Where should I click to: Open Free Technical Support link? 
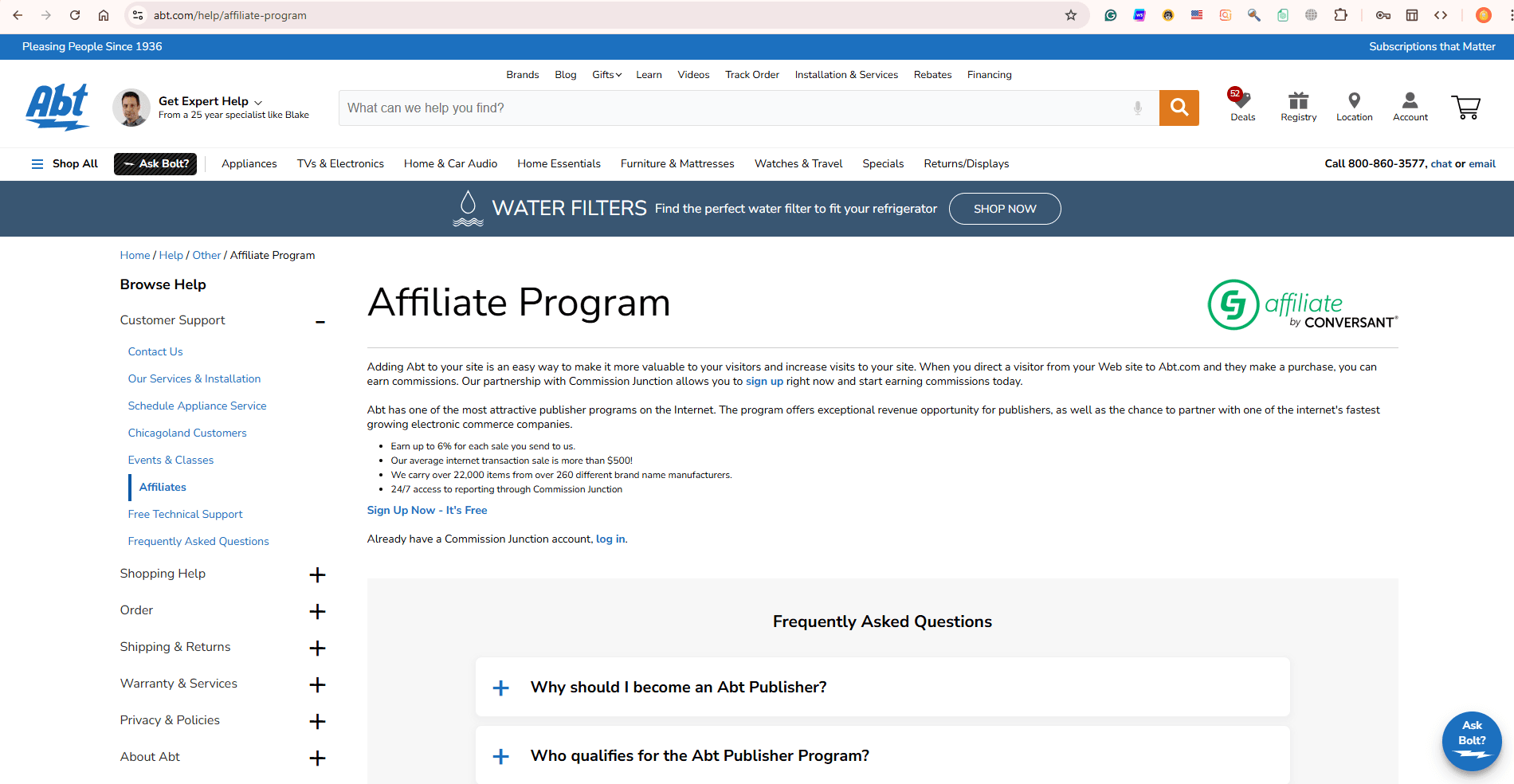[x=185, y=514]
